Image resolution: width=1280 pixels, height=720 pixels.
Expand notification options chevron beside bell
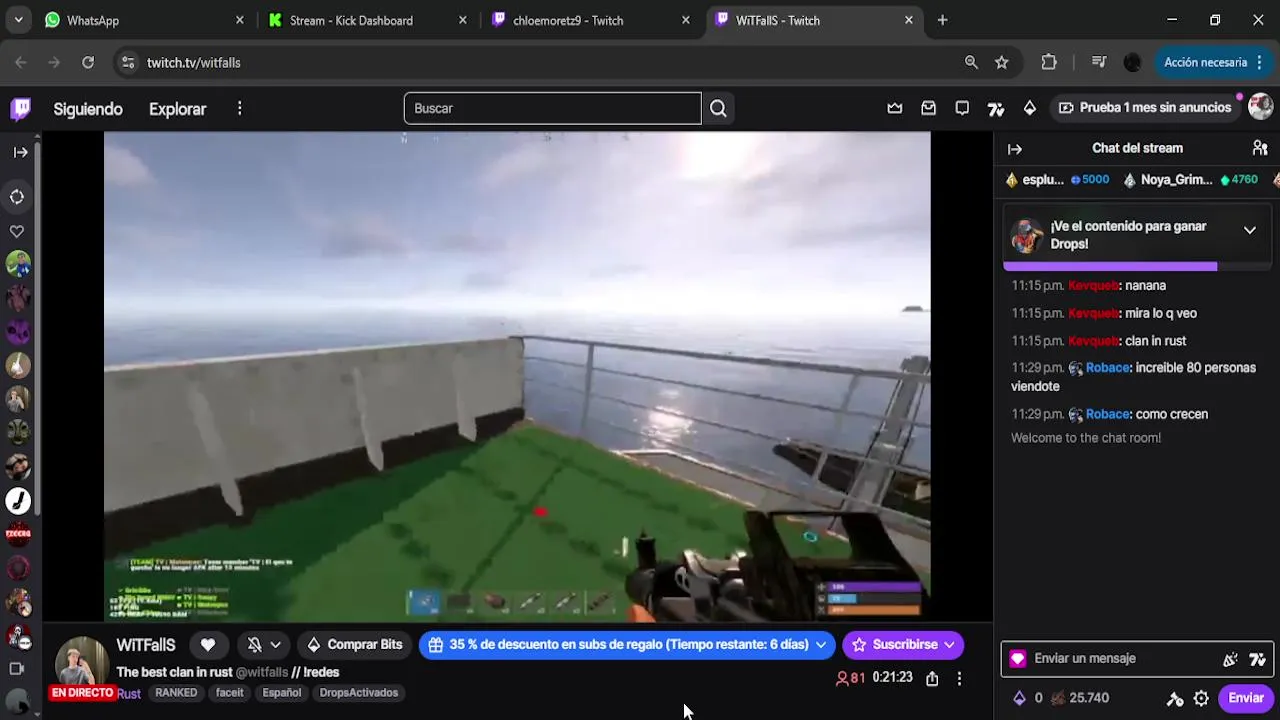[276, 645]
